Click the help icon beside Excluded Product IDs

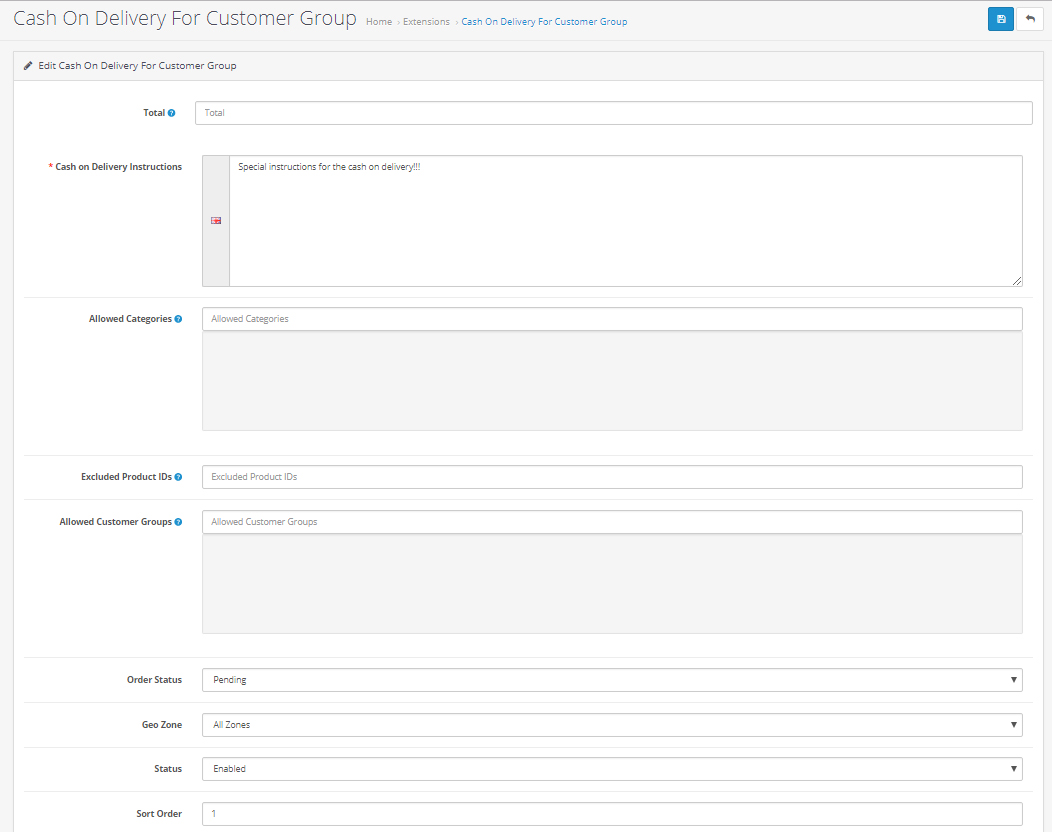(x=178, y=477)
